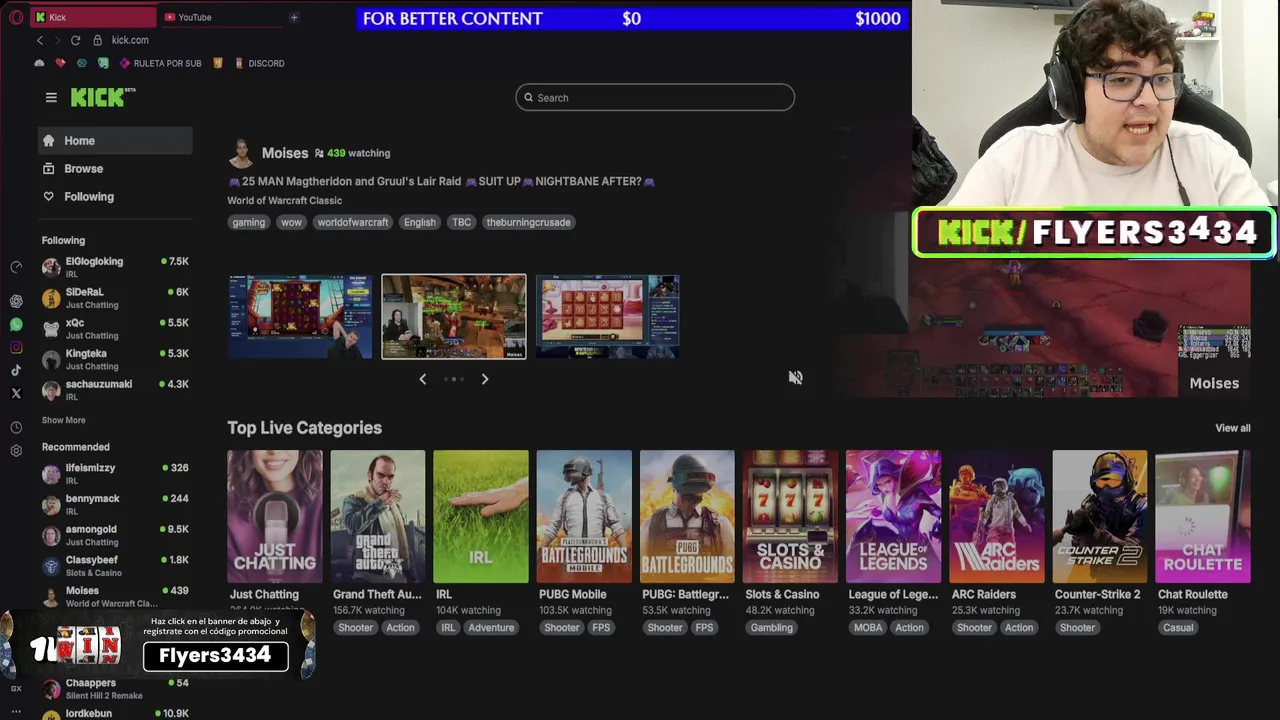Select the center highlighted stream thumbnail
This screenshot has height=720, width=1280.
(454, 316)
